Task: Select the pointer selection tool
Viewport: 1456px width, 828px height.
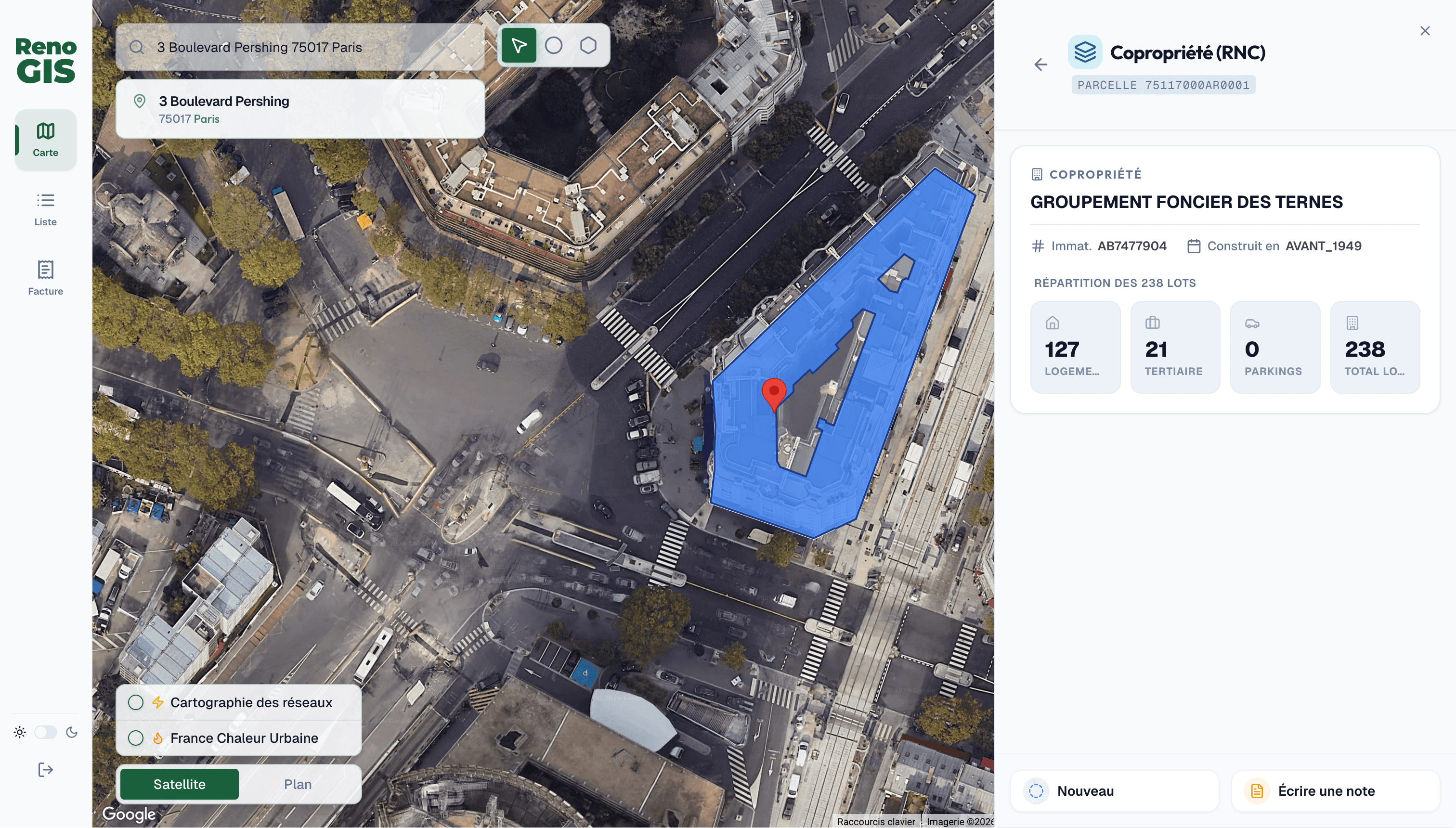Action: coord(519,45)
